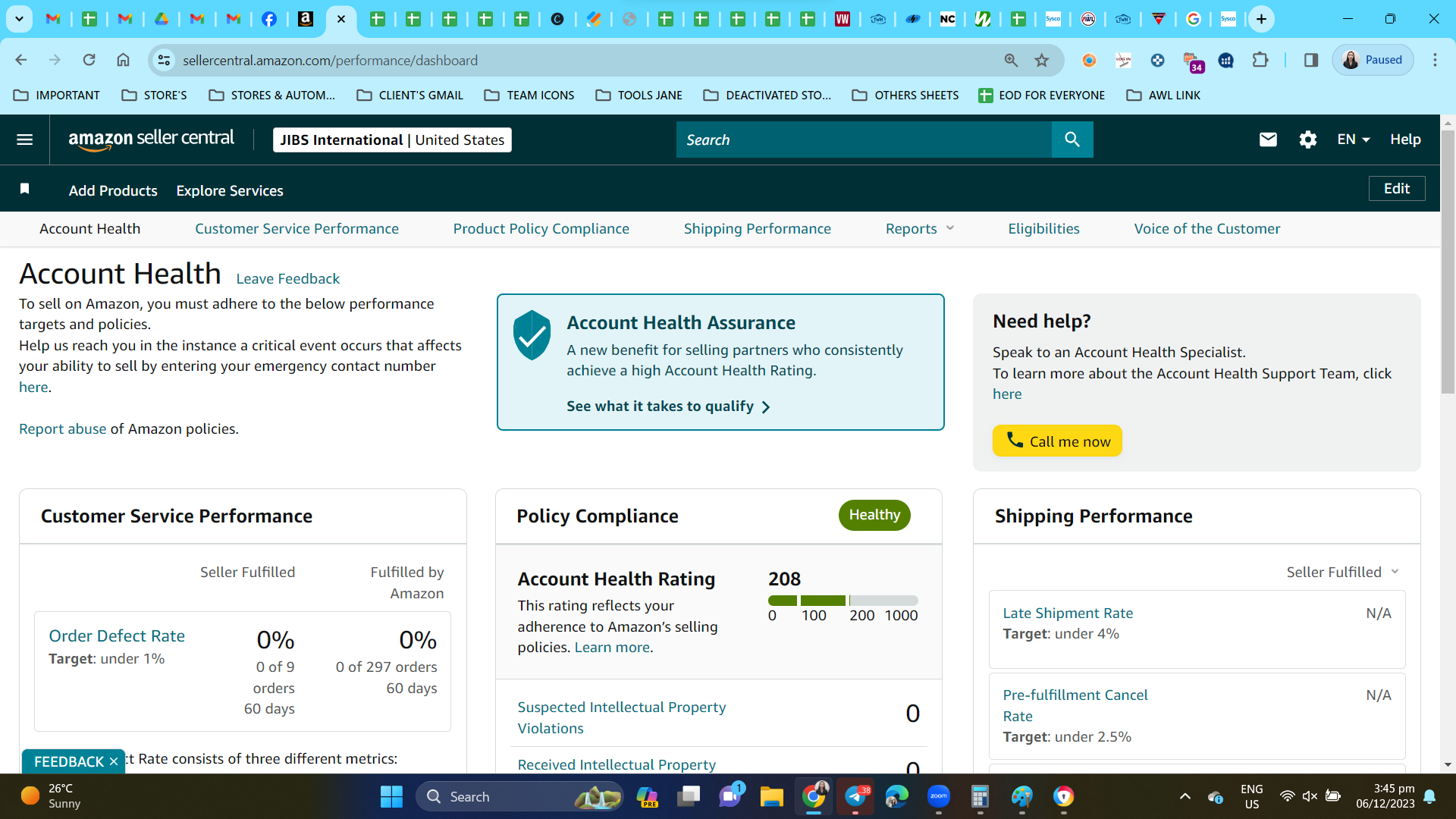Open the Paused profile button
Screen dimensions: 1456x819
click(x=1373, y=60)
